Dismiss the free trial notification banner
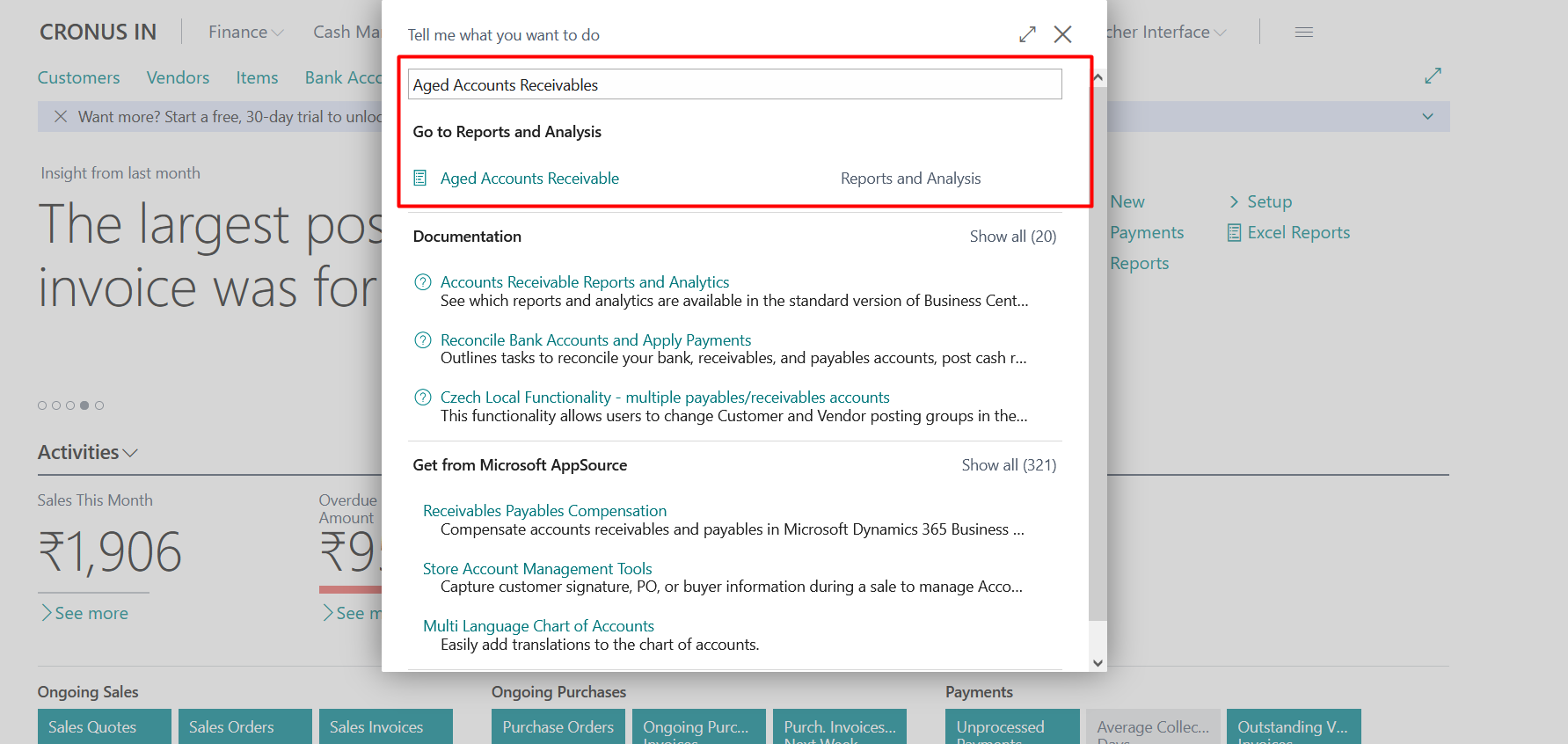Viewport: 1568px width, 744px height. click(x=61, y=117)
